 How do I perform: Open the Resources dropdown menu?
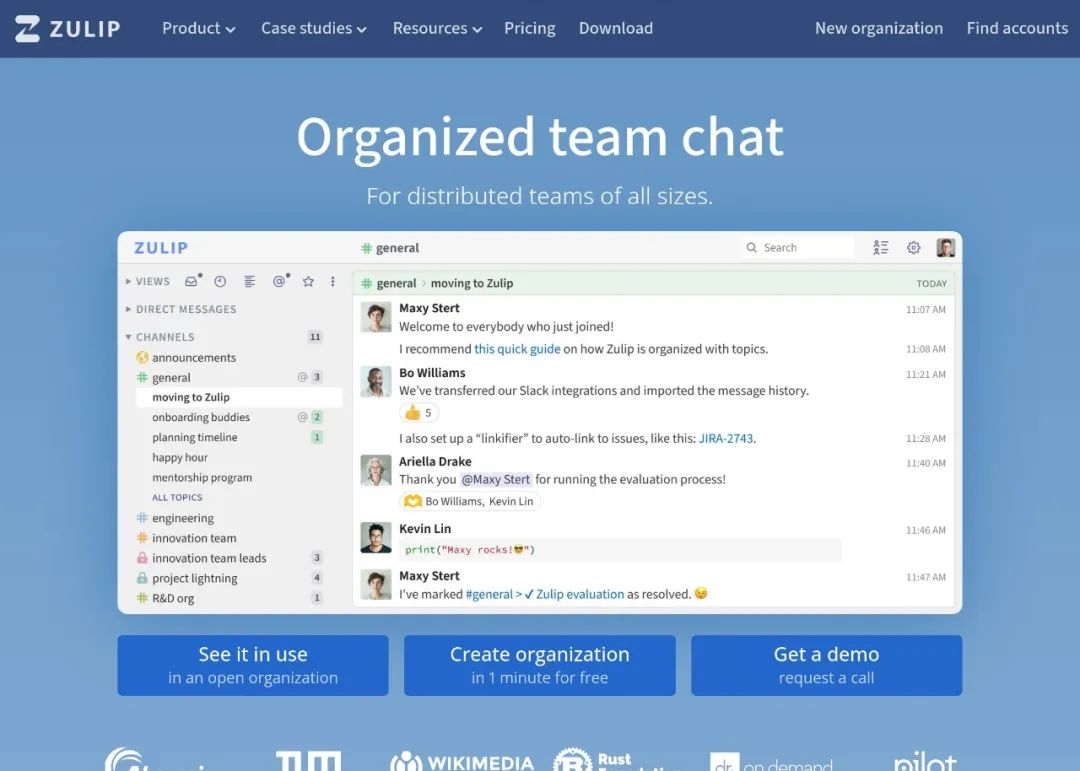tap(437, 28)
